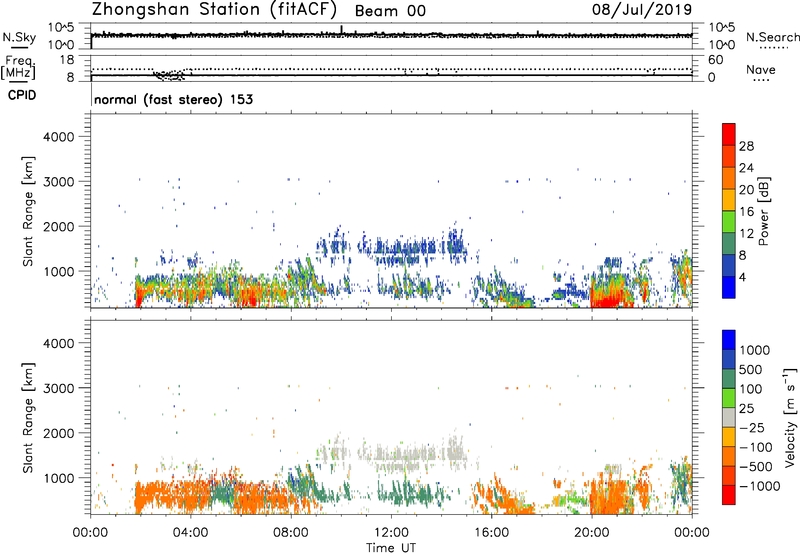Viewport: 800px width, 554px height.
Task: Select the Beam 00 label
Action: click(390, 11)
